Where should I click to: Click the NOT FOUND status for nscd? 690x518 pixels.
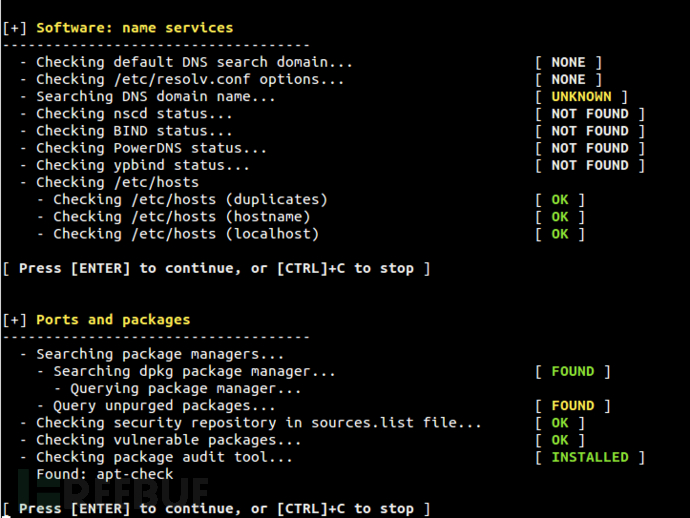[589, 114]
